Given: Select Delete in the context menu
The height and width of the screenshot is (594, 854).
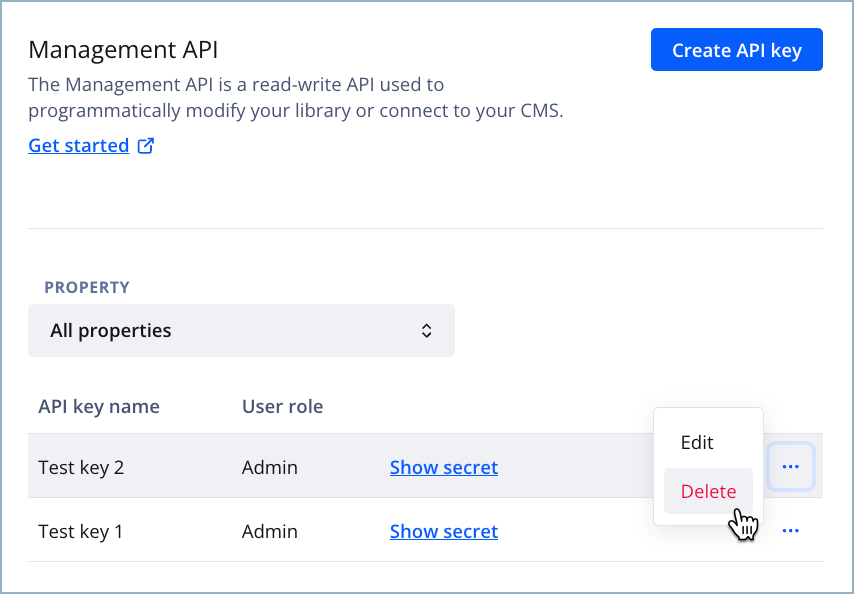Looking at the screenshot, I should (708, 491).
